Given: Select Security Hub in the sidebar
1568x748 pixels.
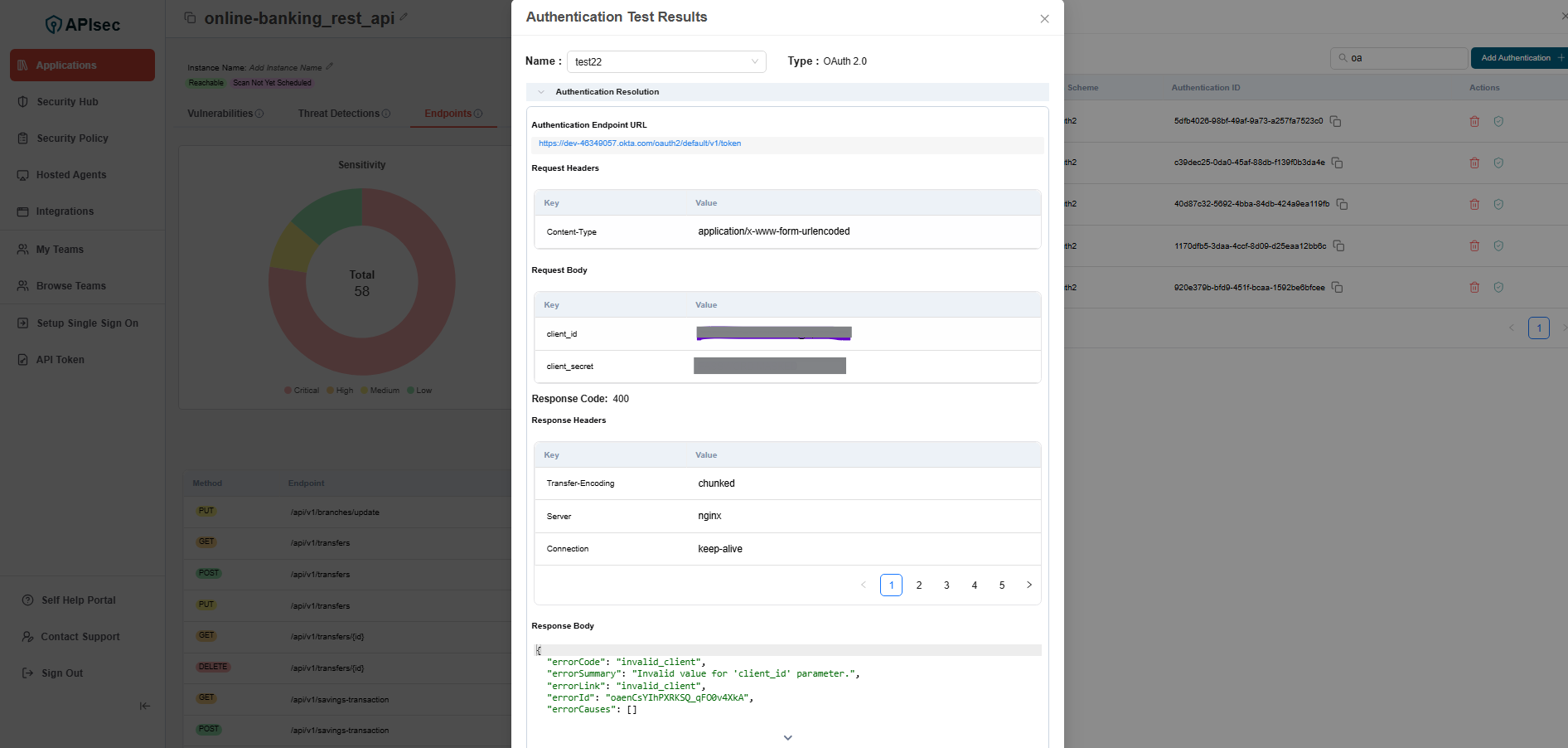Looking at the screenshot, I should tap(65, 101).
